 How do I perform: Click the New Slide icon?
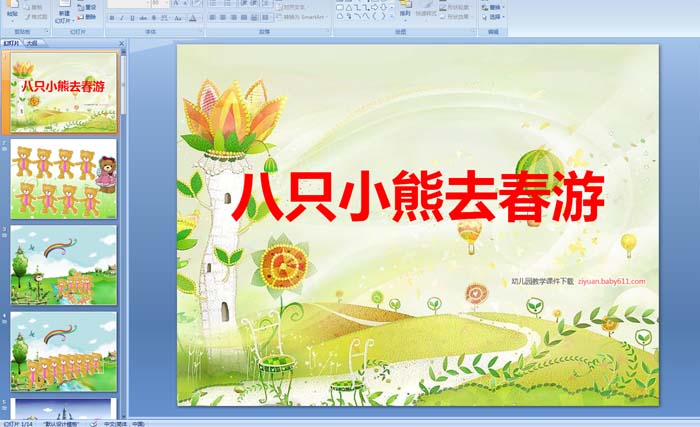[x=65, y=4]
